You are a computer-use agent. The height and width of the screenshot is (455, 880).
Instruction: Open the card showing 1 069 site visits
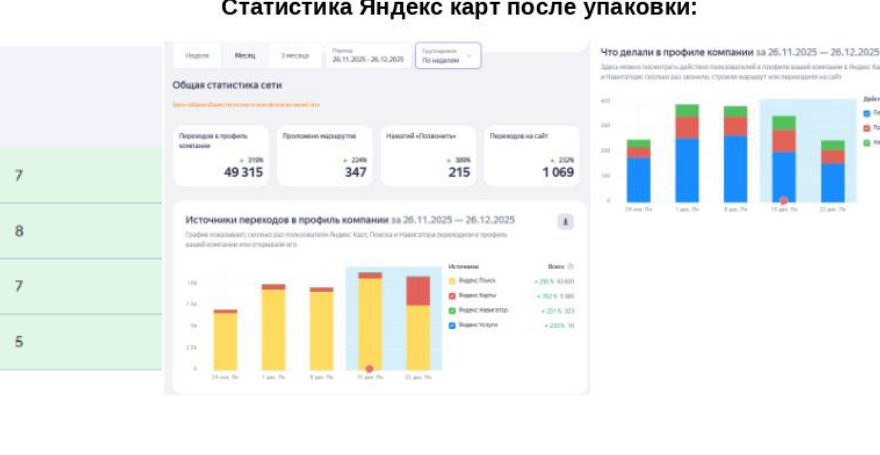[x=531, y=156]
